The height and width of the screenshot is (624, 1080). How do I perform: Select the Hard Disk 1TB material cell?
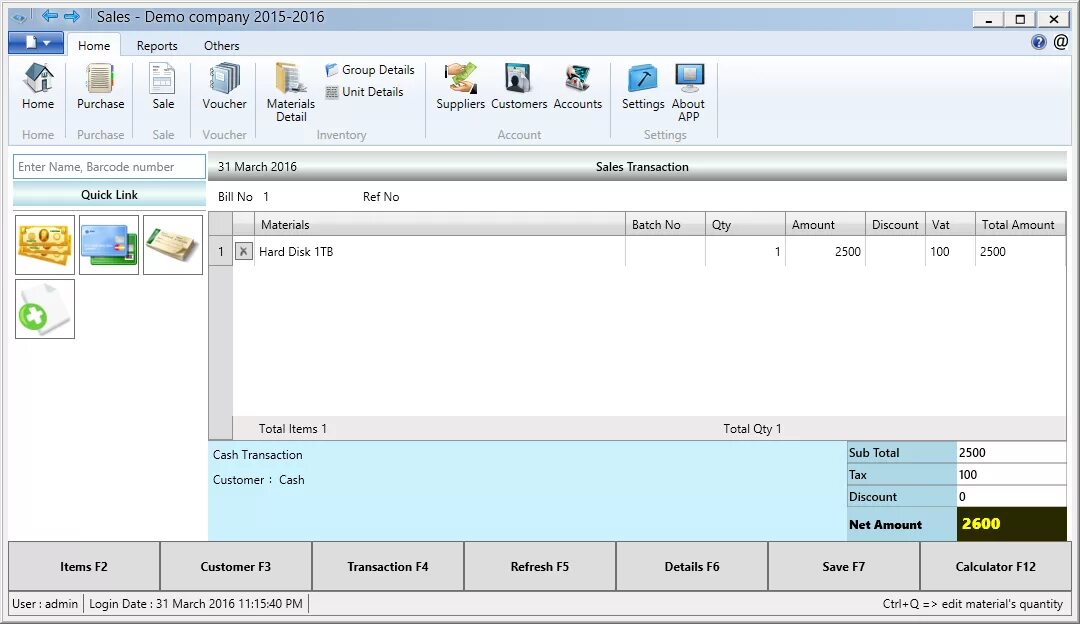point(439,251)
